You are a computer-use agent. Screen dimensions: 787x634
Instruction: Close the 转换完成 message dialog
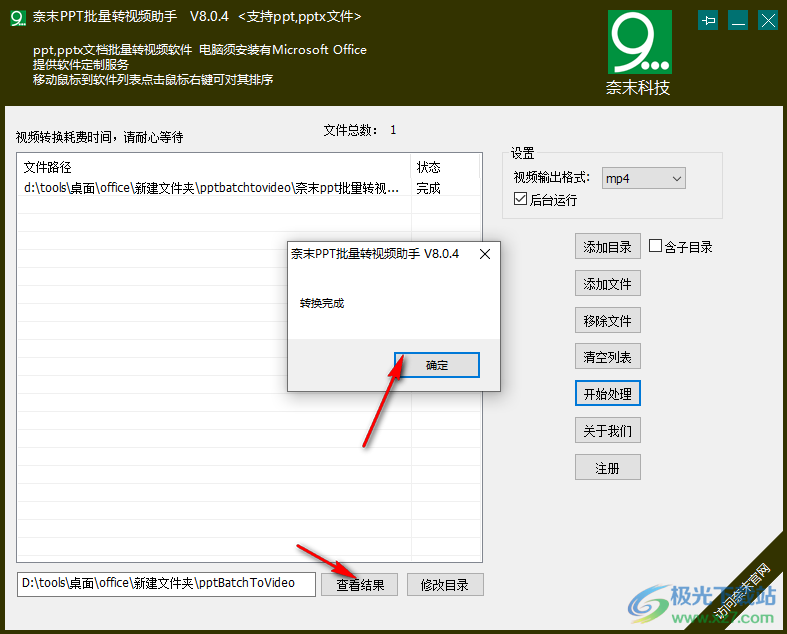tap(485, 254)
